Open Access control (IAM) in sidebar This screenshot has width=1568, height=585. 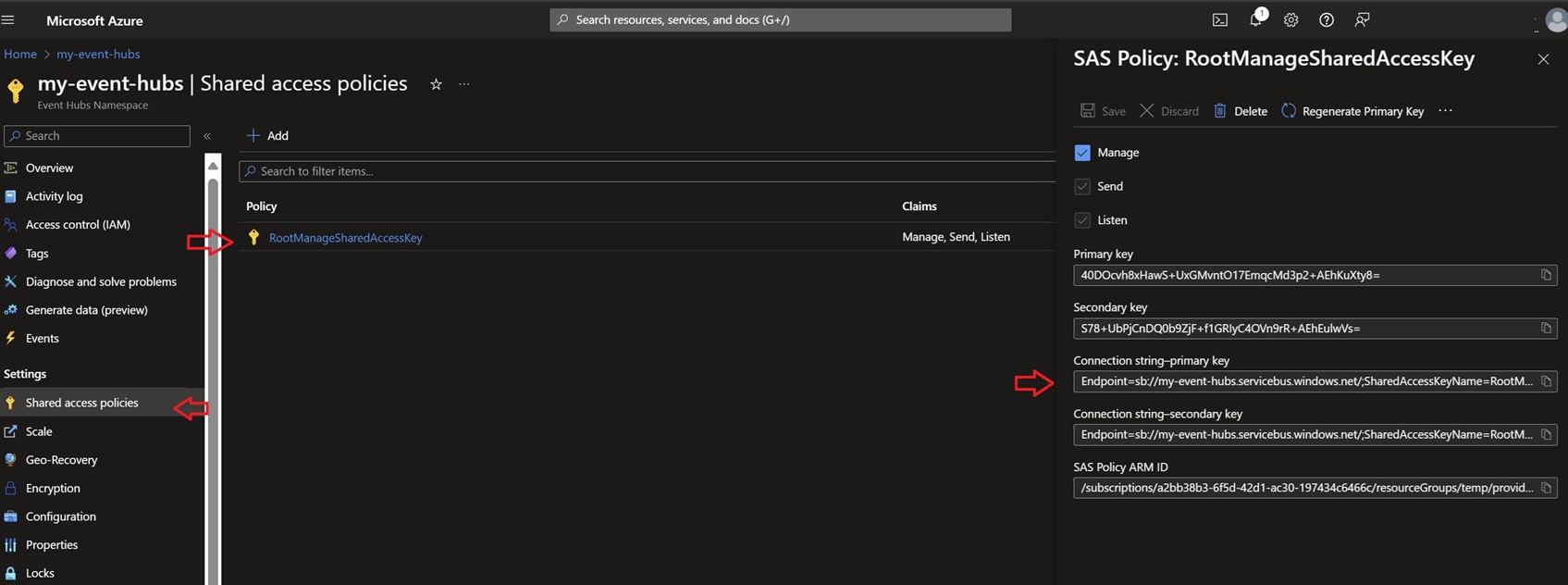[78, 225]
